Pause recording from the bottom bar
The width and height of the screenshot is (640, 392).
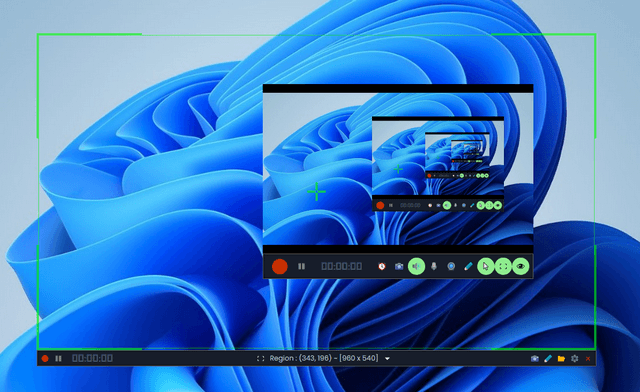[x=58, y=359]
